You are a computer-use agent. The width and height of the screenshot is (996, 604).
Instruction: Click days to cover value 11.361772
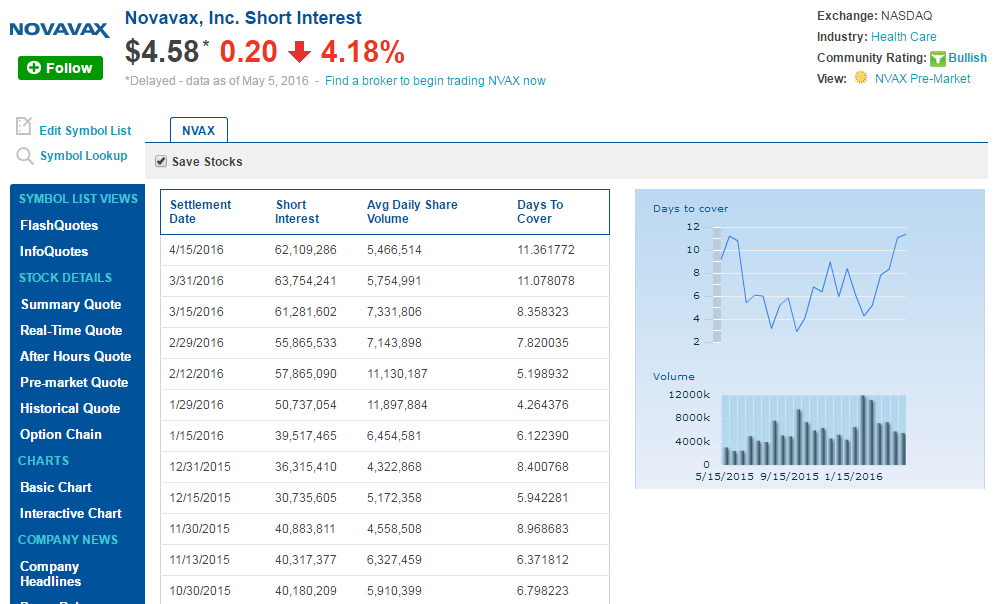(x=546, y=250)
